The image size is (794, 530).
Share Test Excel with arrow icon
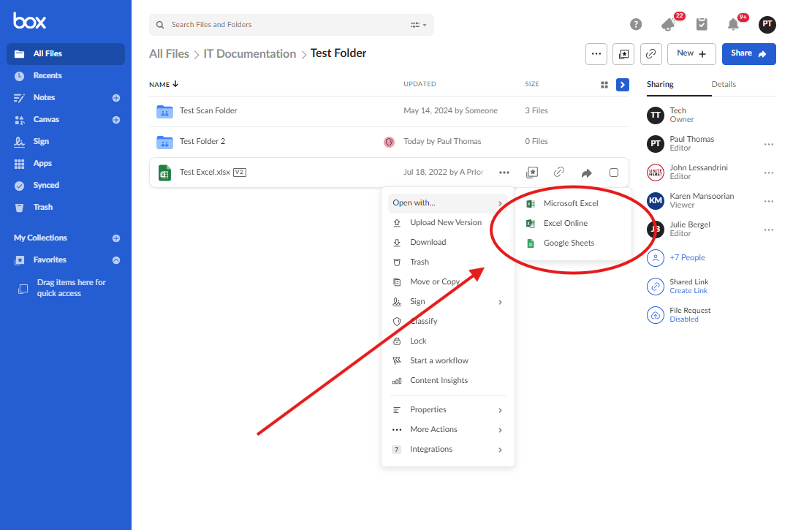586,173
